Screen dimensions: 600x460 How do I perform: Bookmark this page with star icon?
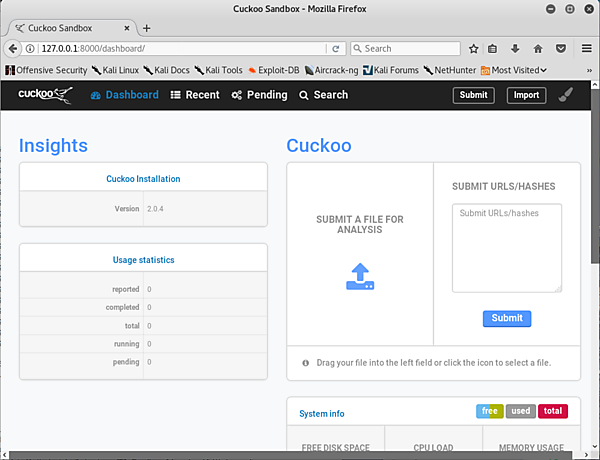473,48
